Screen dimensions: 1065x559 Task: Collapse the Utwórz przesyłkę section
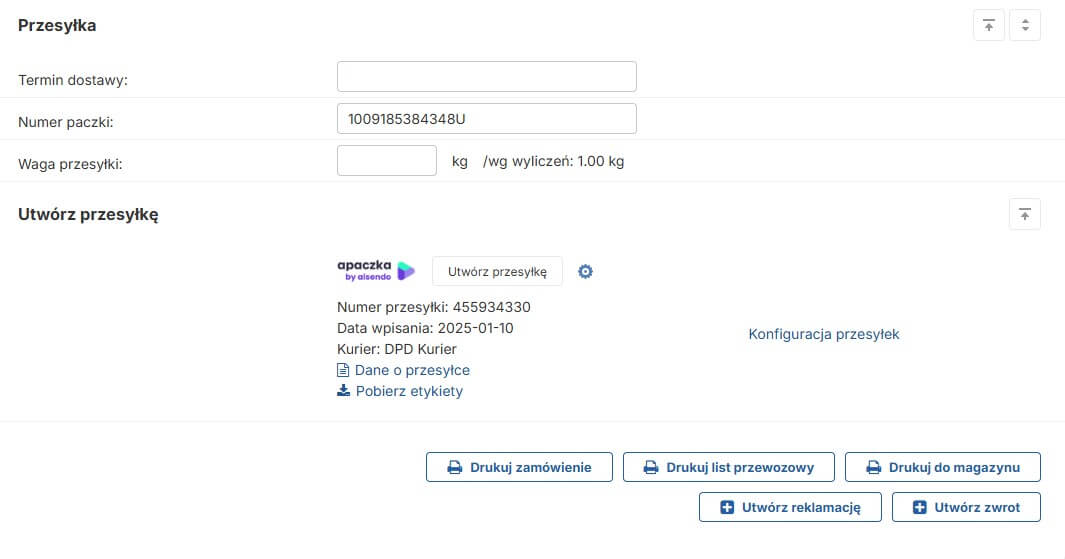pos(1025,214)
